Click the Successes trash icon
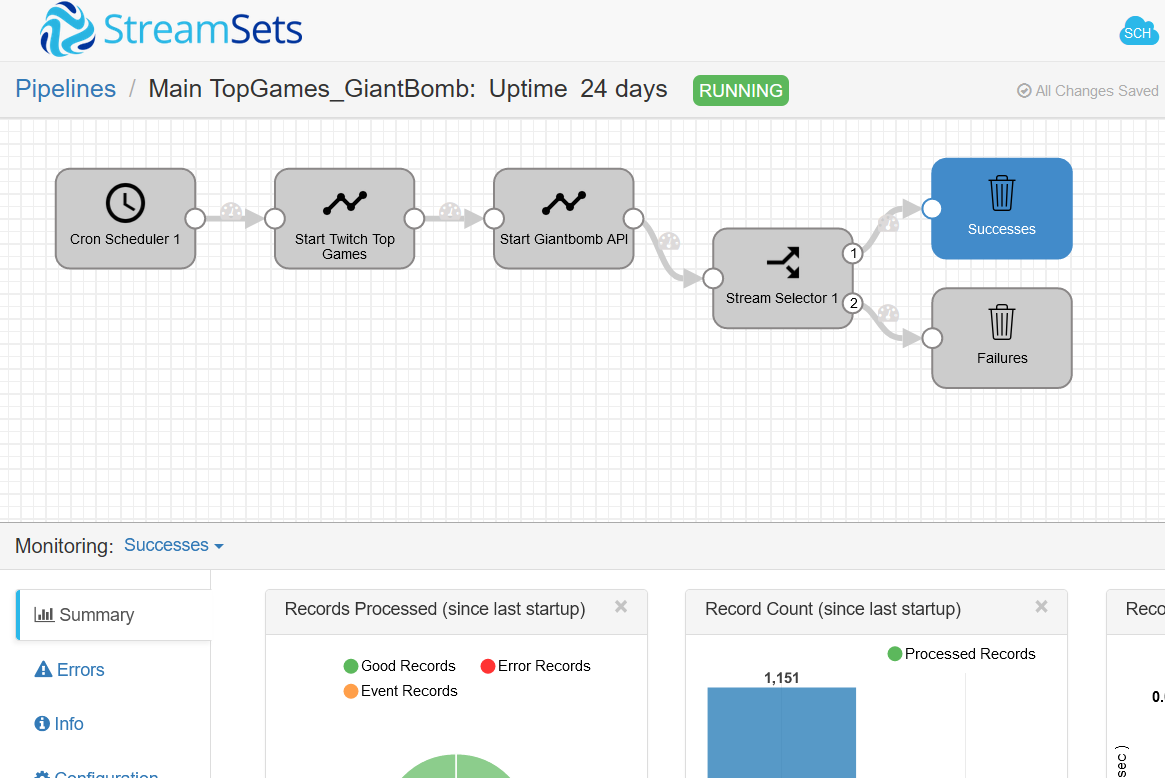Viewport: 1165px width, 778px height. [x=1002, y=193]
